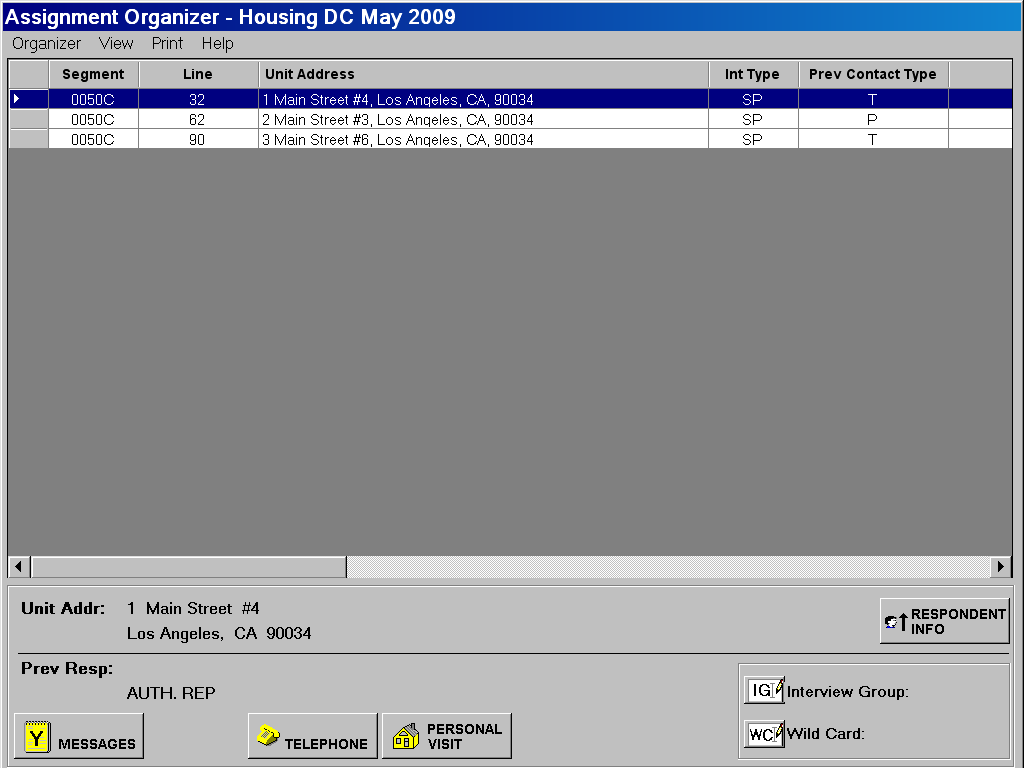The height and width of the screenshot is (768, 1024).
Task: Click line number 32 cell
Action: pyautogui.click(x=198, y=99)
